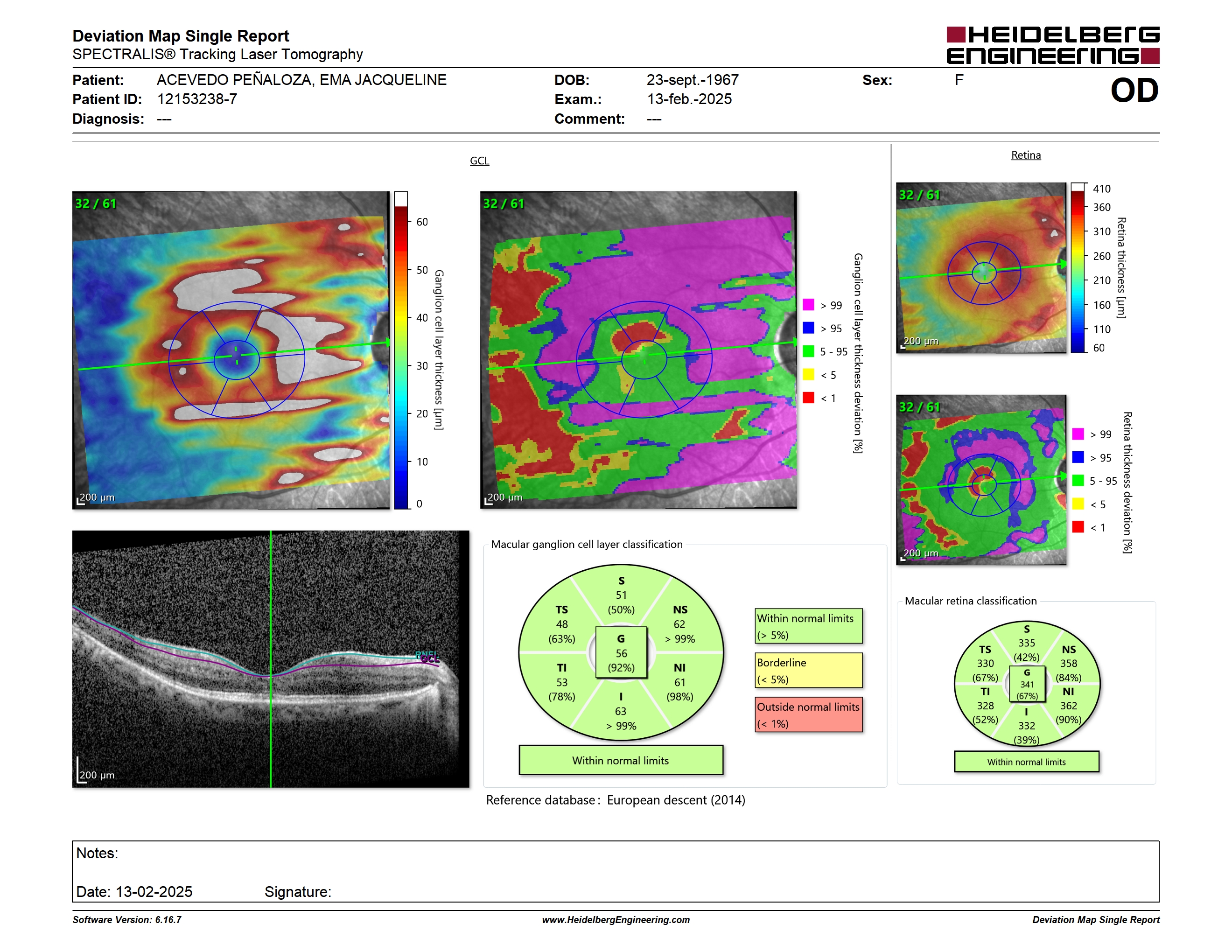Click 'Macular retina classification' heading
Viewport: 1232px width, 952px height.
point(970,601)
